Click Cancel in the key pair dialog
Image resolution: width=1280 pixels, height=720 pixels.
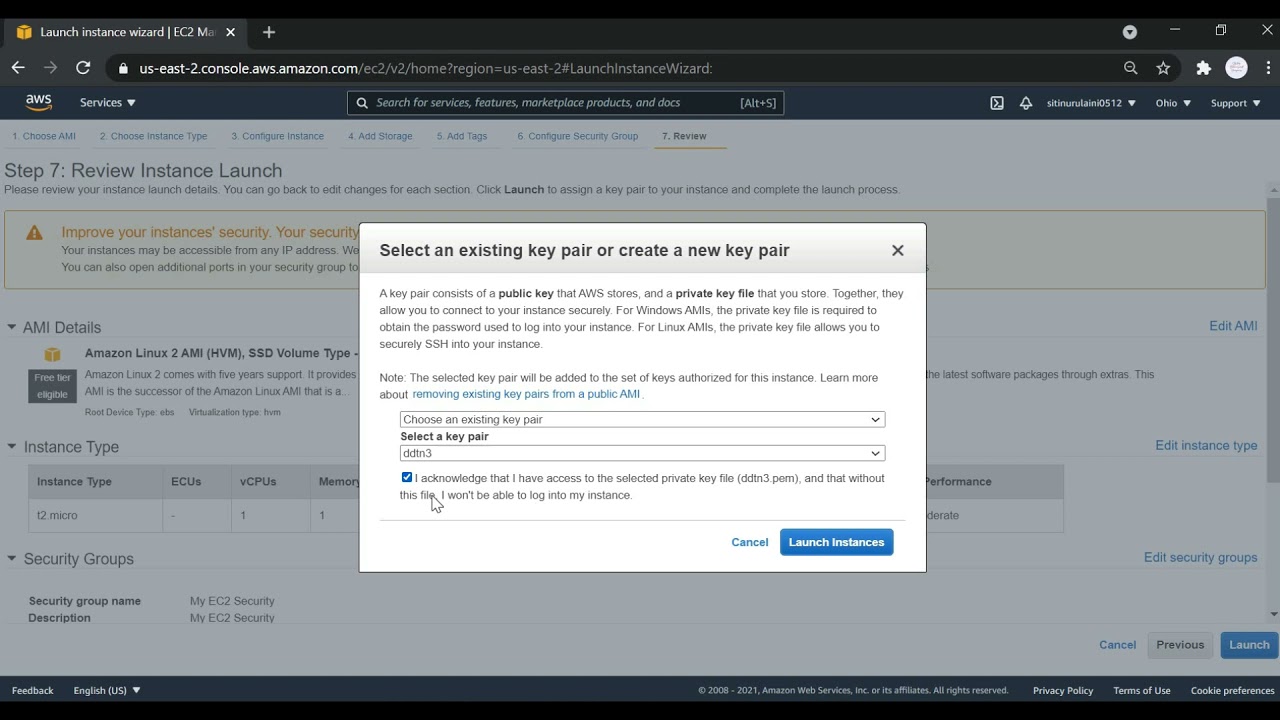tap(749, 542)
